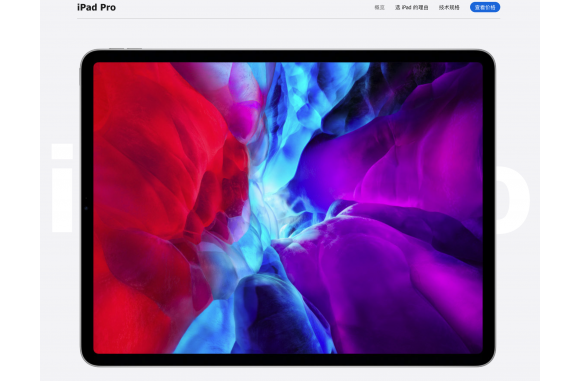
Task: Open the 技术规格 tech specs tab
Action: click(449, 7)
